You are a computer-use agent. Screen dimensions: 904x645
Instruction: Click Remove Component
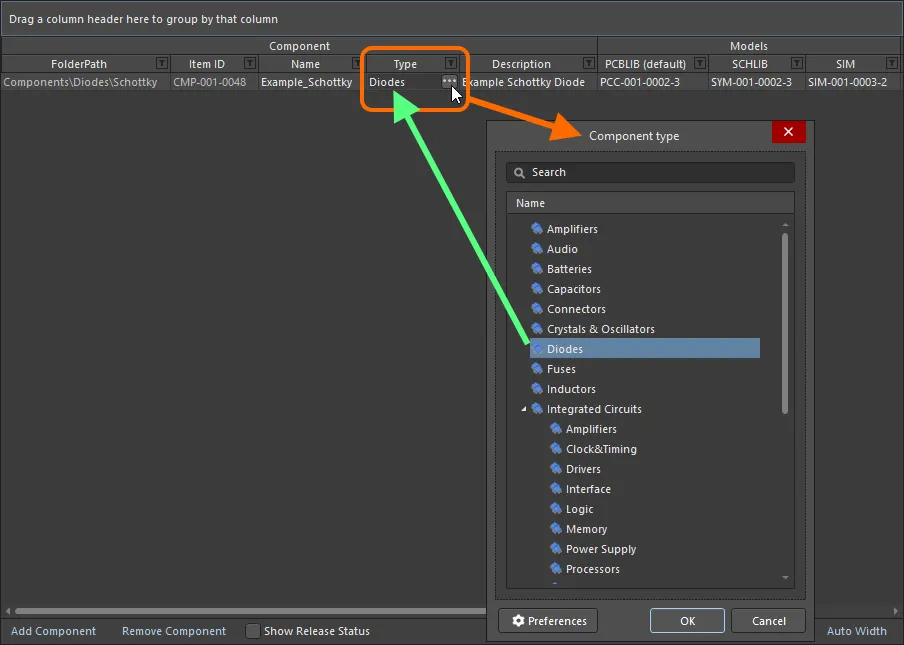coord(174,631)
